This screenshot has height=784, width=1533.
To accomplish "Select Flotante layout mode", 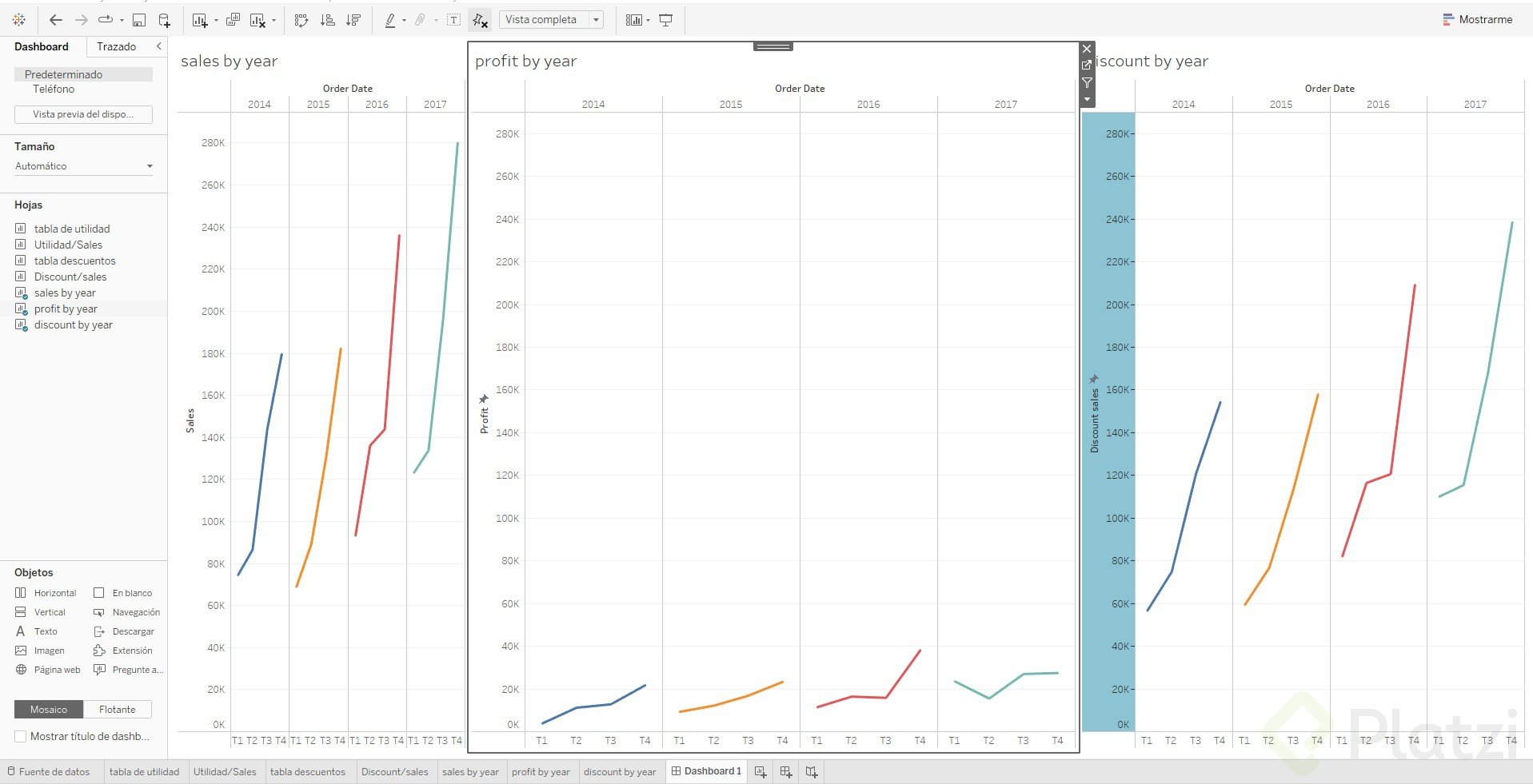I will tap(118, 710).
